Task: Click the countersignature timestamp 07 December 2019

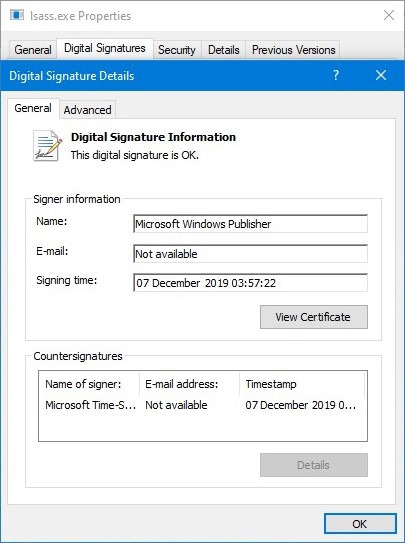Action: click(300, 405)
